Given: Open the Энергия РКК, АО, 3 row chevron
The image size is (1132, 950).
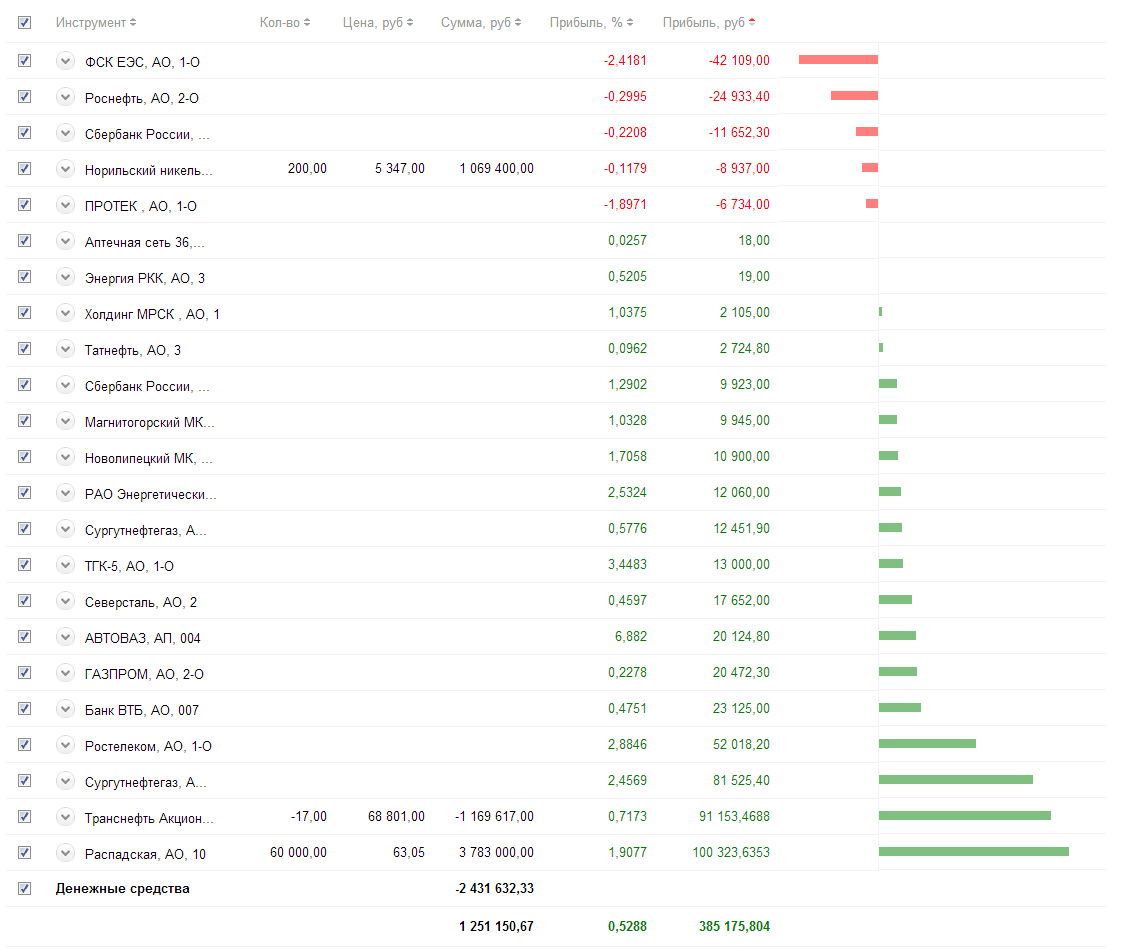Looking at the screenshot, I should tap(66, 277).
